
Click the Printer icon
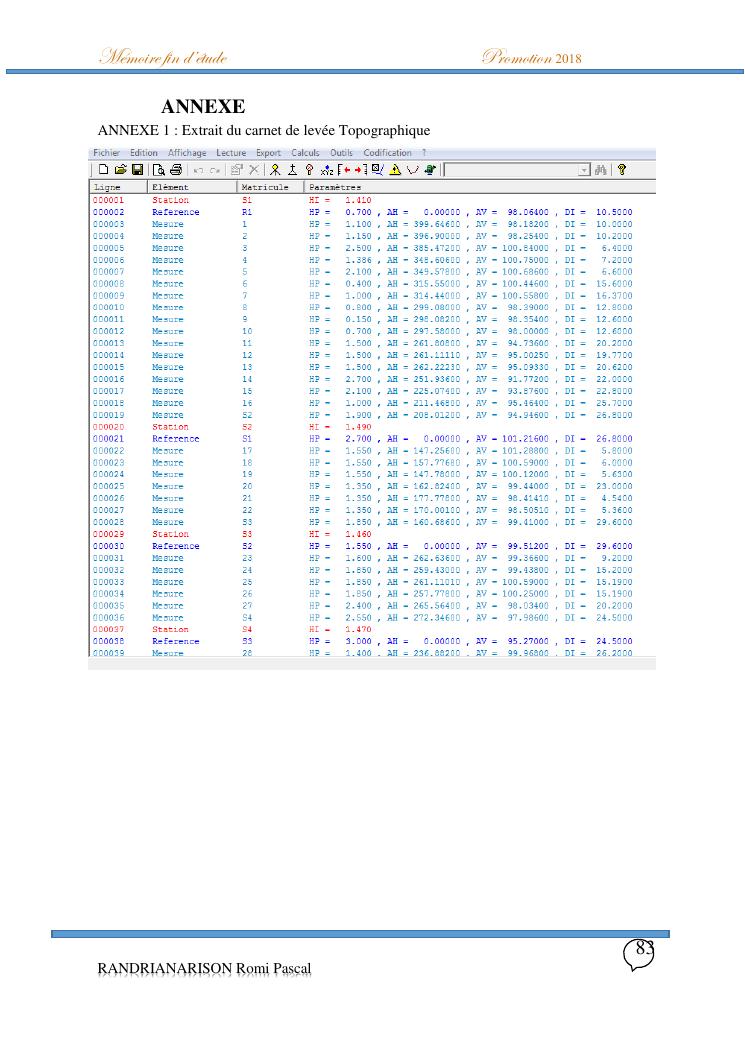[x=176, y=170]
